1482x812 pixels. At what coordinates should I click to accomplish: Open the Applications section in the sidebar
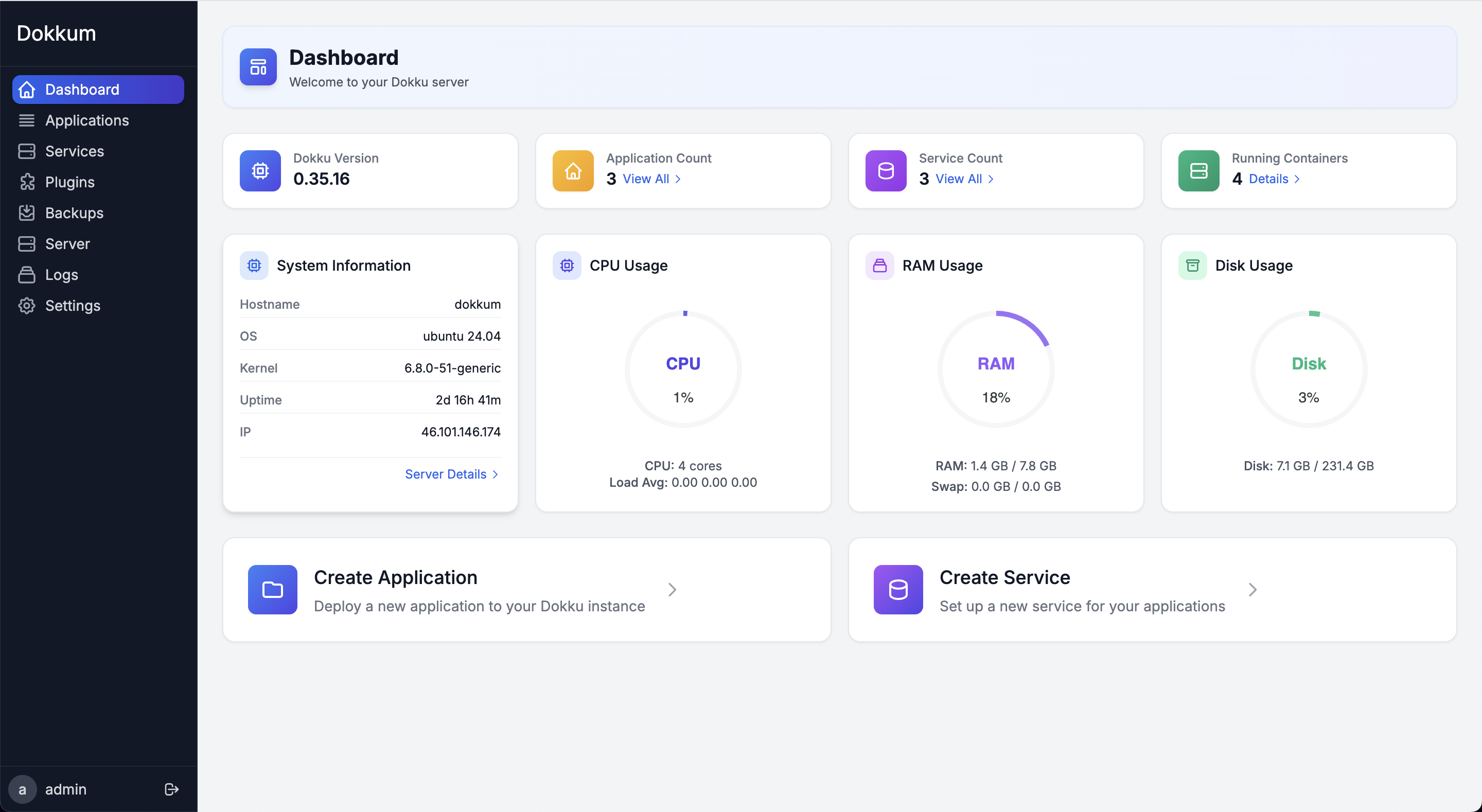click(x=86, y=120)
